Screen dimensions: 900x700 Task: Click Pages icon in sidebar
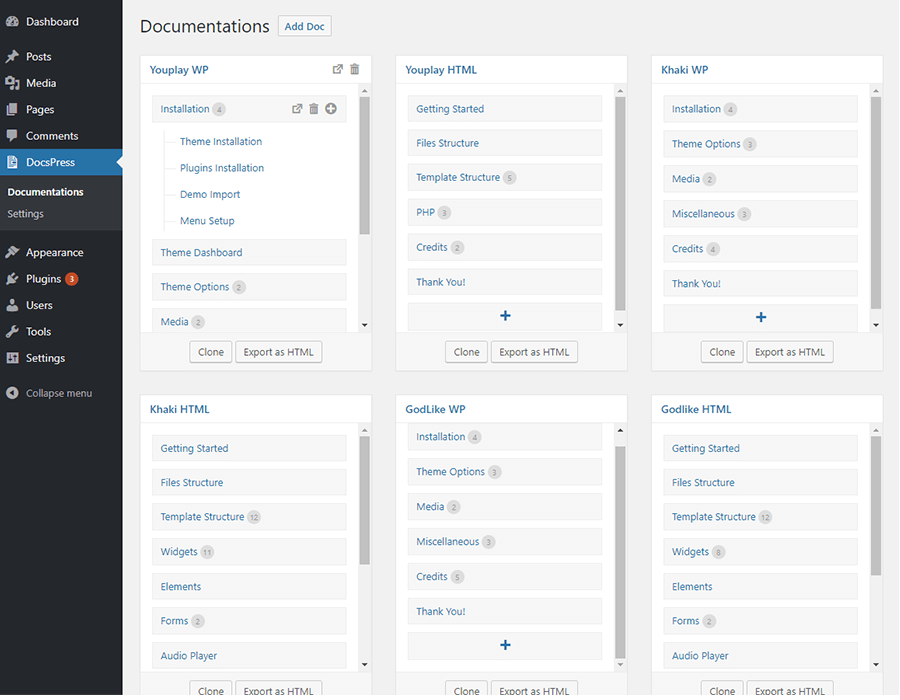[12, 109]
